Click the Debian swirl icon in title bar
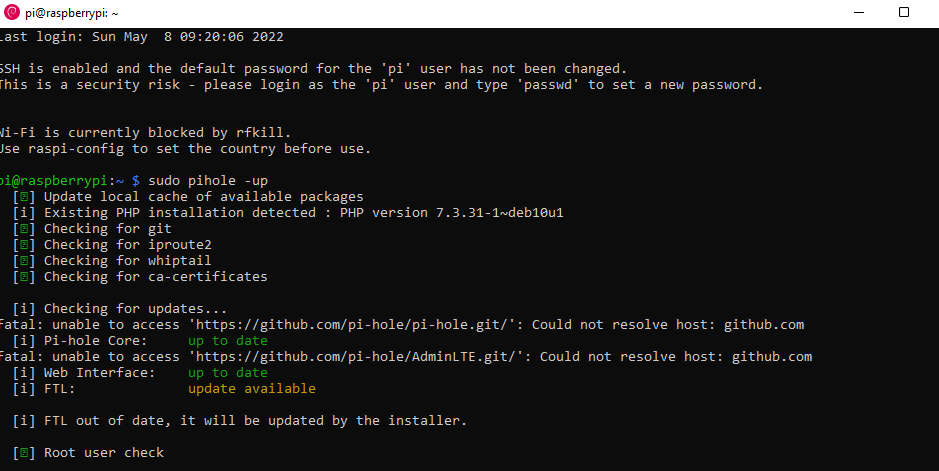Screen dimensions: 939x471 pos(11,13)
